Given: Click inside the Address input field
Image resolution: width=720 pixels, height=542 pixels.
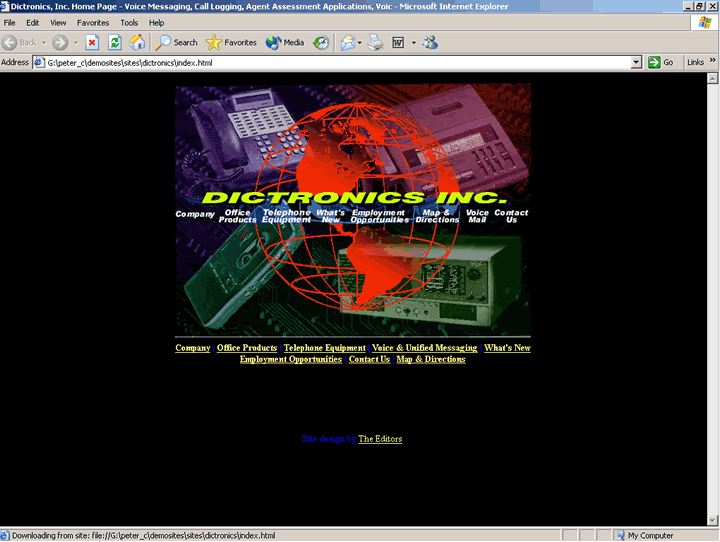Looking at the screenshot, I should tap(338, 62).
